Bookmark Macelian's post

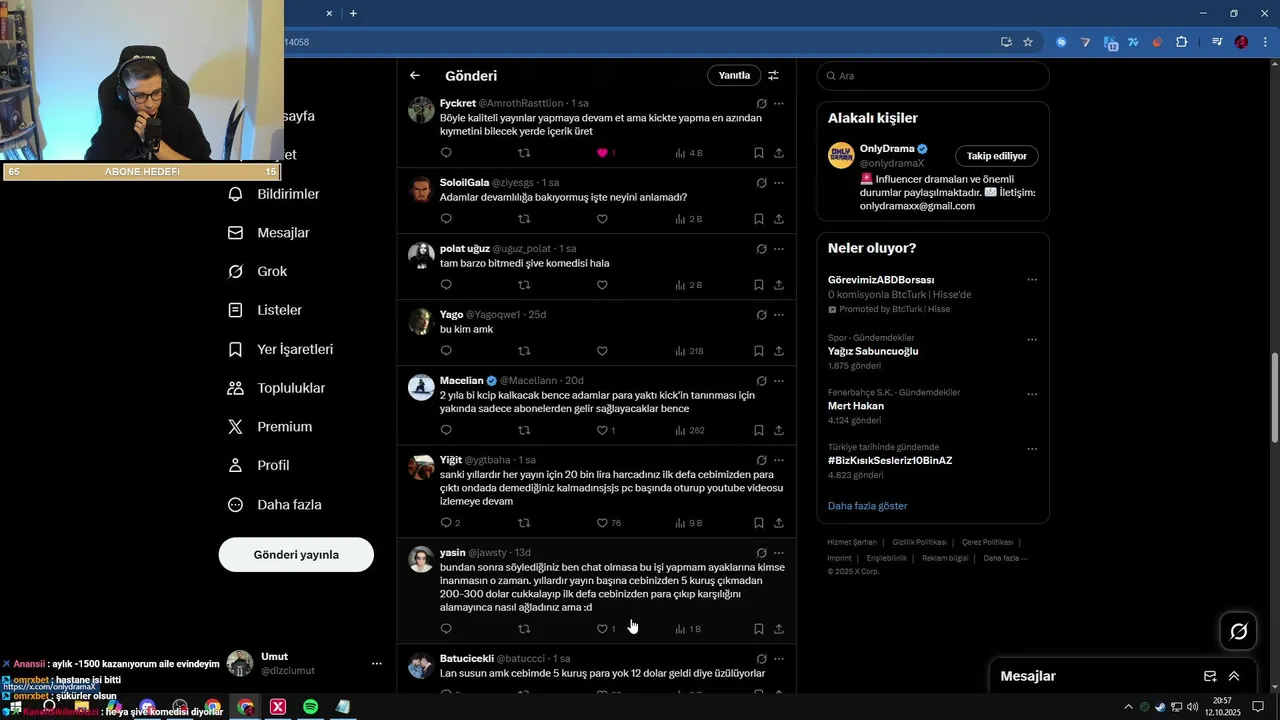coord(759,430)
